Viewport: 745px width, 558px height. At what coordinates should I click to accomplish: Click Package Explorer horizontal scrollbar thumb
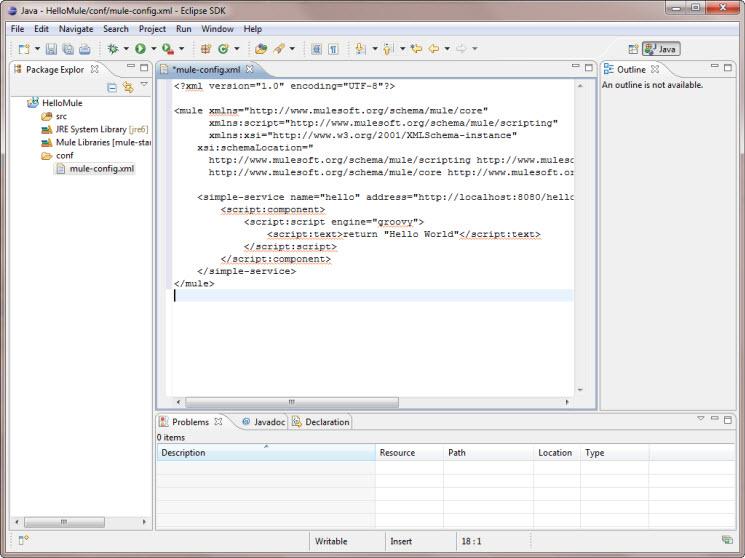coord(64,522)
